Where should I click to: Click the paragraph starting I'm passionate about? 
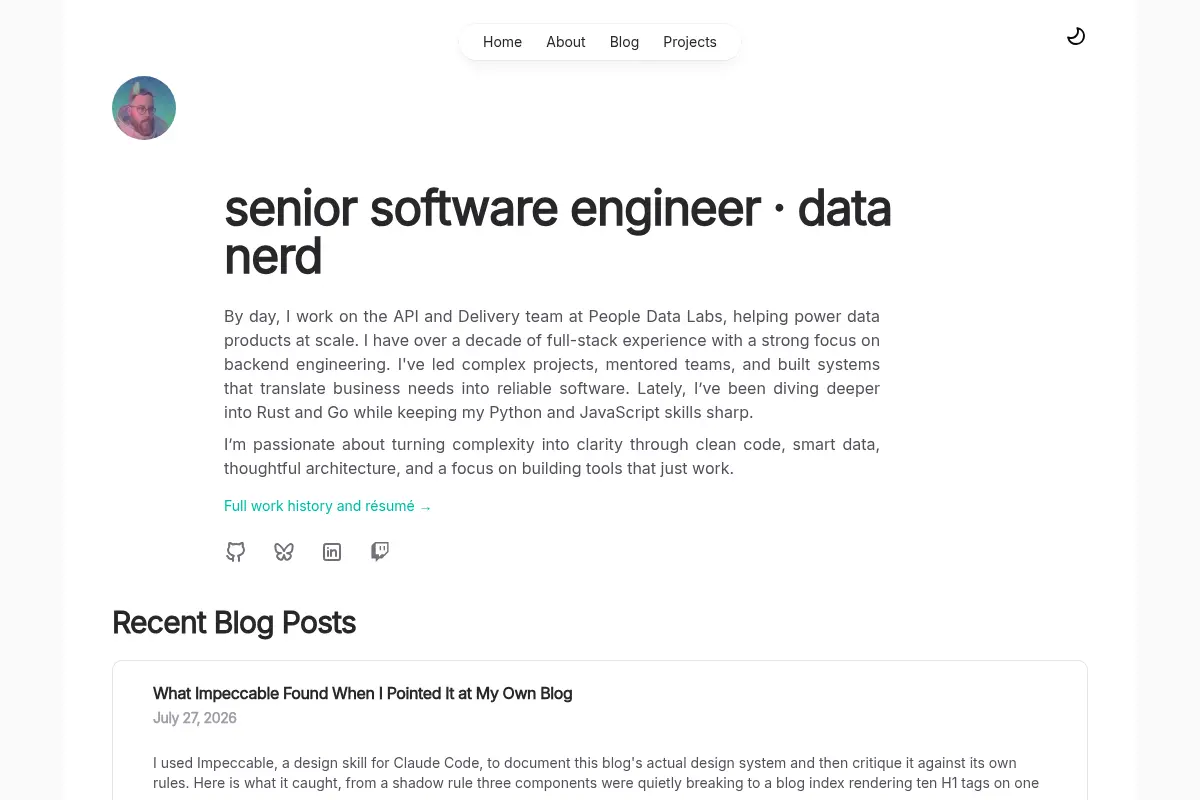[552, 456]
